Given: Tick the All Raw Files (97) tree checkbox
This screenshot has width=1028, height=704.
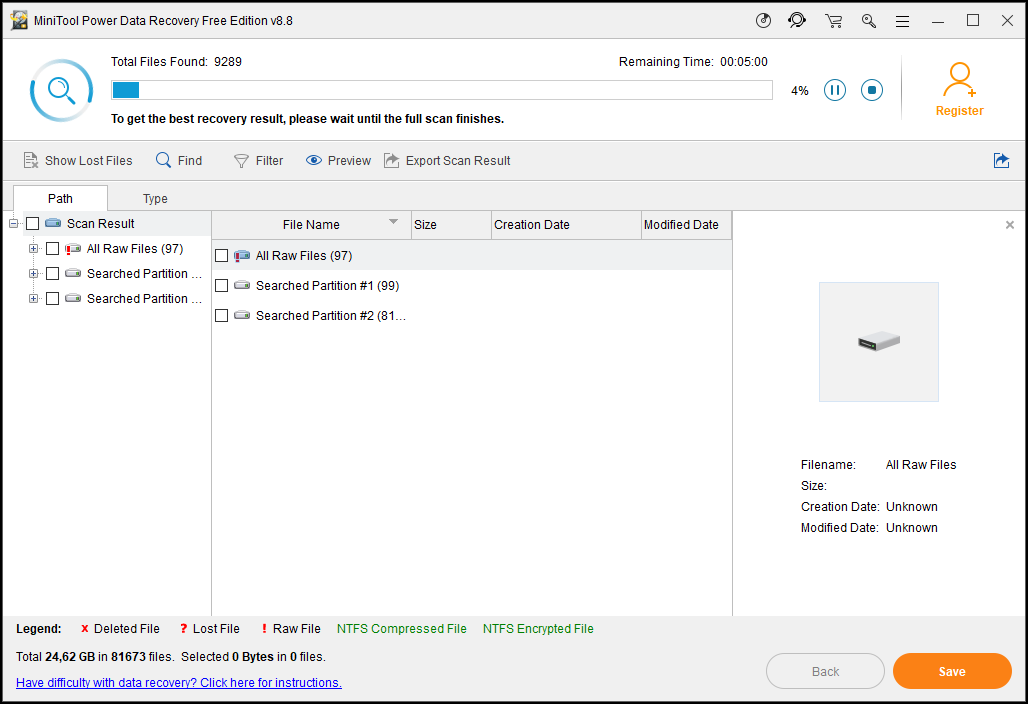Looking at the screenshot, I should [52, 248].
